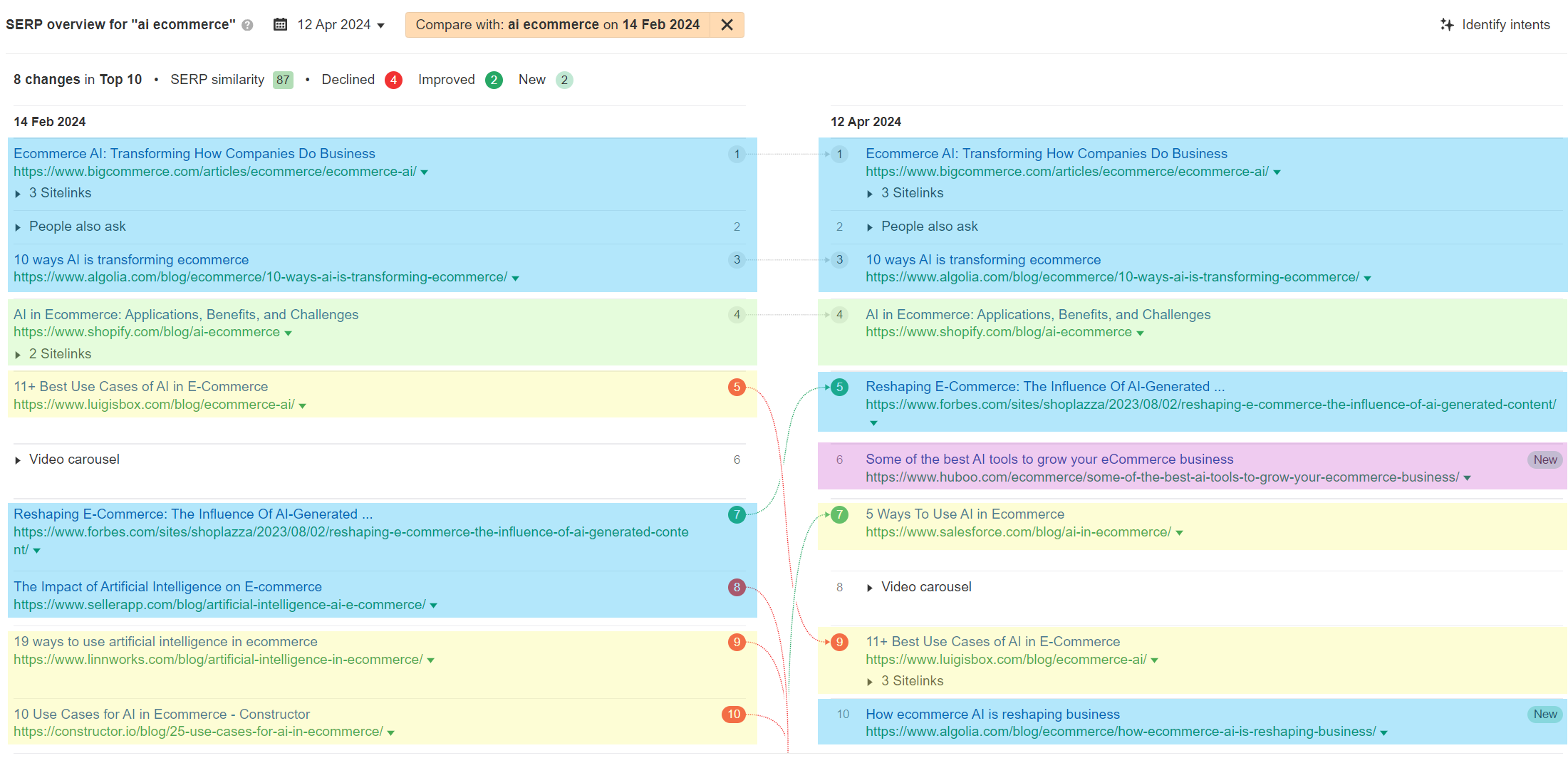
Task: Open URL dropdown for Apr forbes result
Action: coord(873,423)
